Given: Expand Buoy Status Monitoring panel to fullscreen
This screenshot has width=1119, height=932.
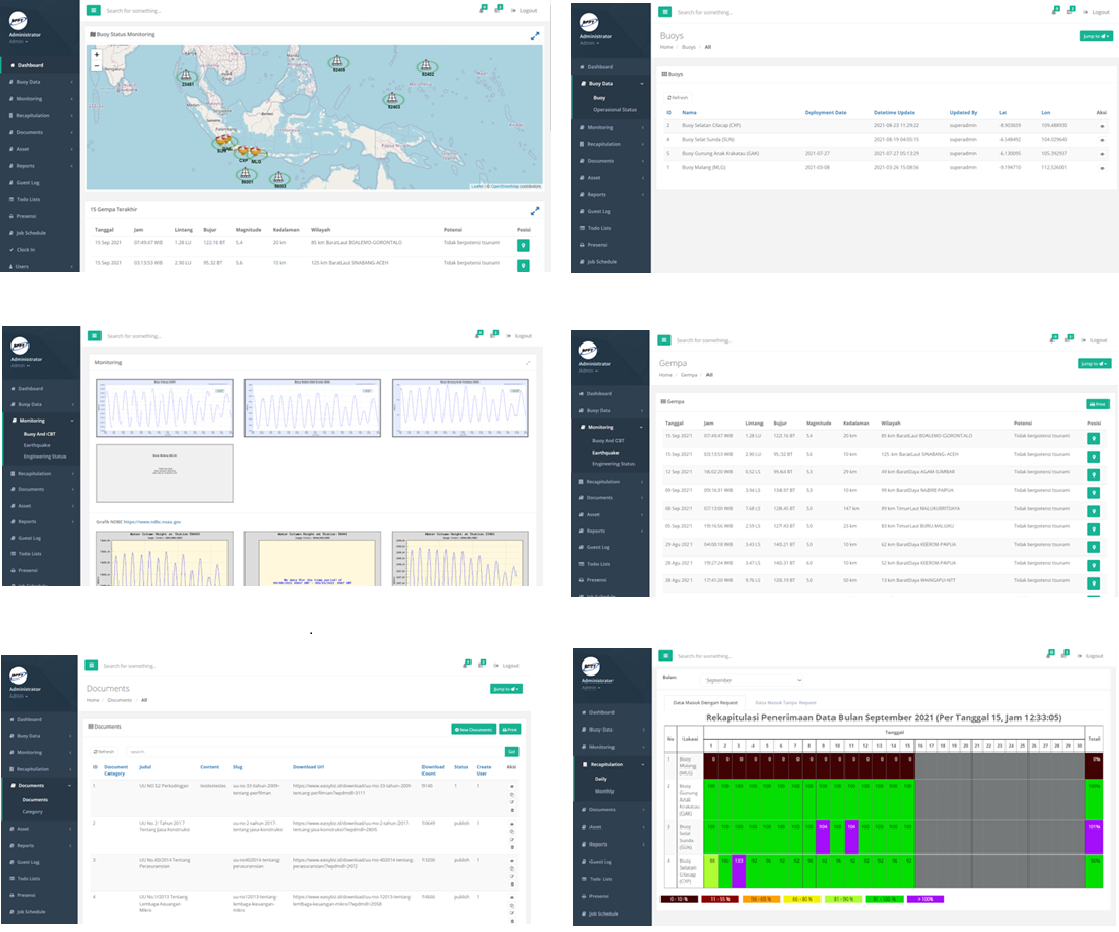Looking at the screenshot, I should click(x=535, y=36).
